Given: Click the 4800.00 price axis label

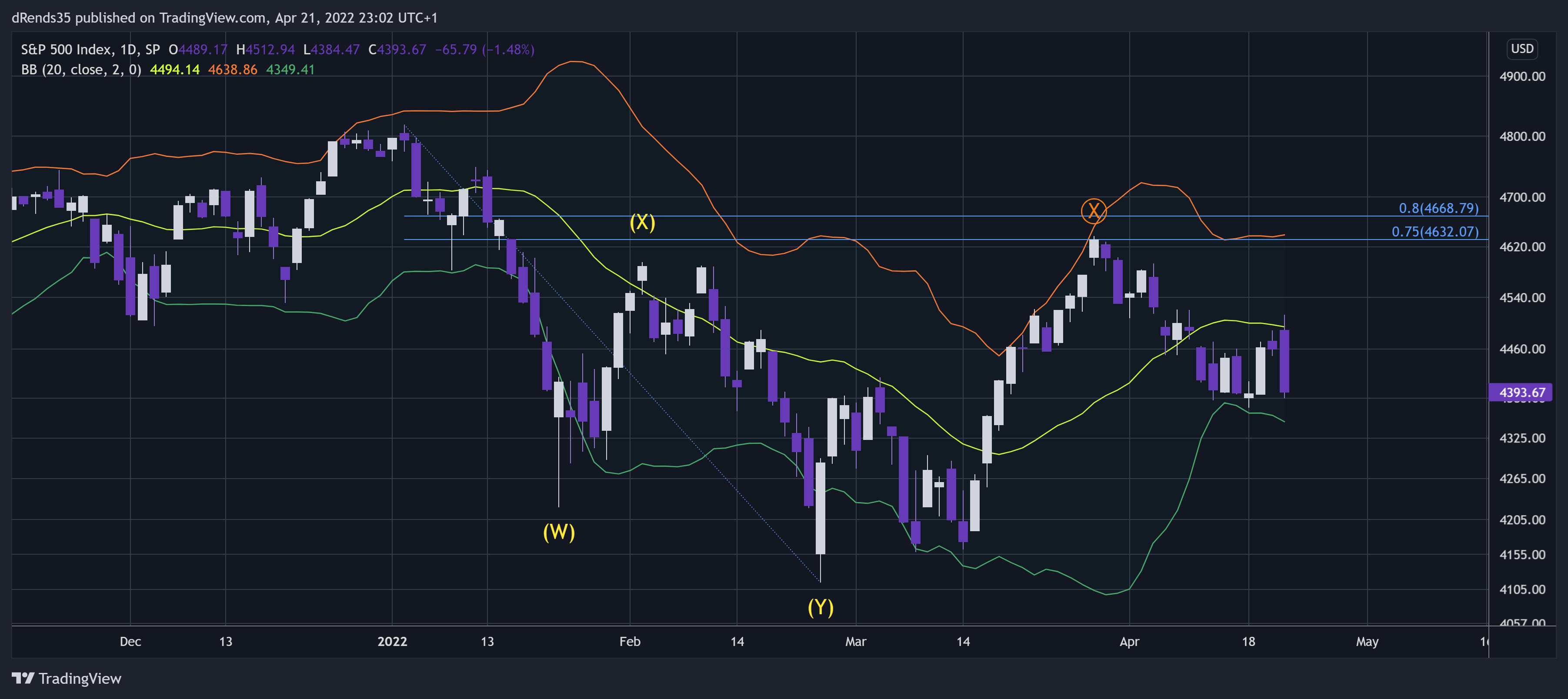Looking at the screenshot, I should (x=1522, y=136).
